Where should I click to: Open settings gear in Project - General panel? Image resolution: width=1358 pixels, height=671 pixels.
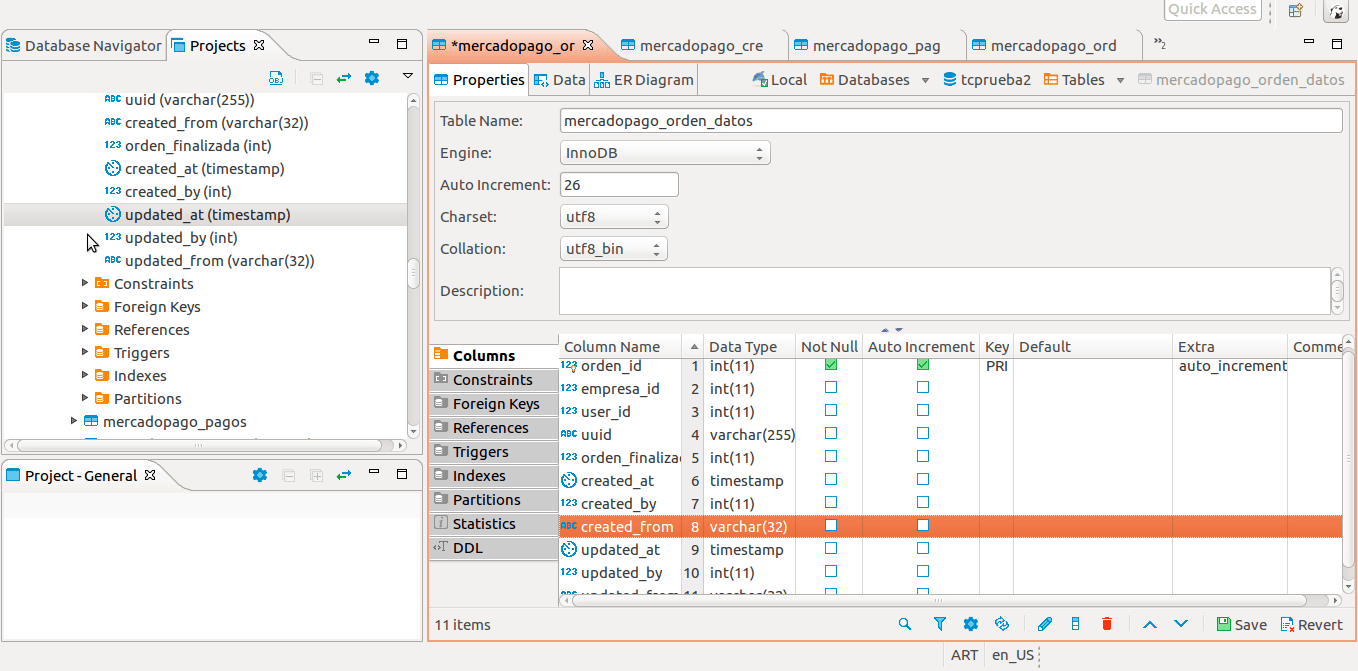point(260,476)
